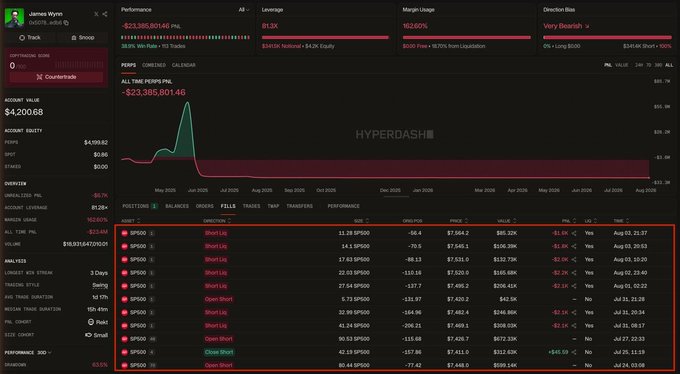Image resolution: width=680 pixels, height=374 pixels.
Task: Click SP500 asset icon in Aug 02, 23:40 row
Action: (124, 273)
